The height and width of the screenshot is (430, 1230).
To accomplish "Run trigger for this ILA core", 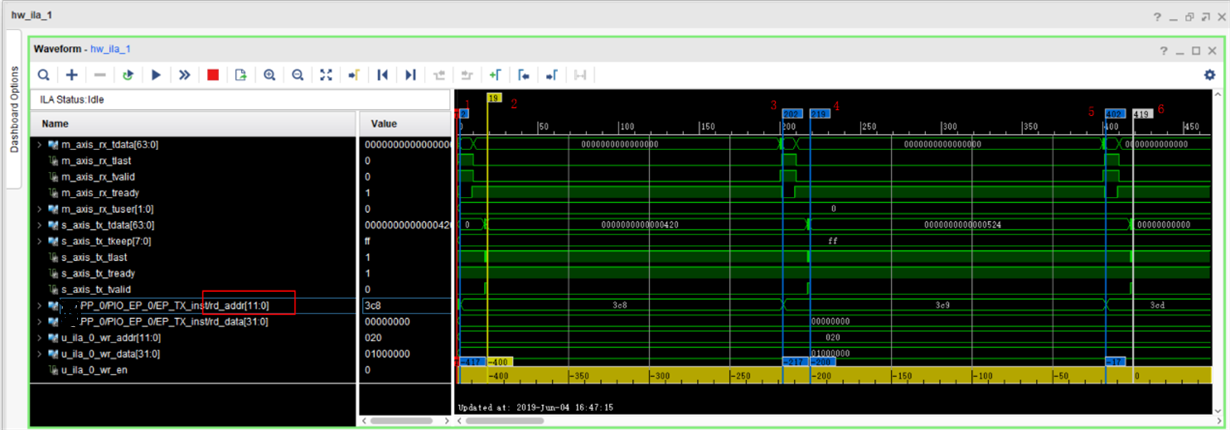I will (156, 75).
